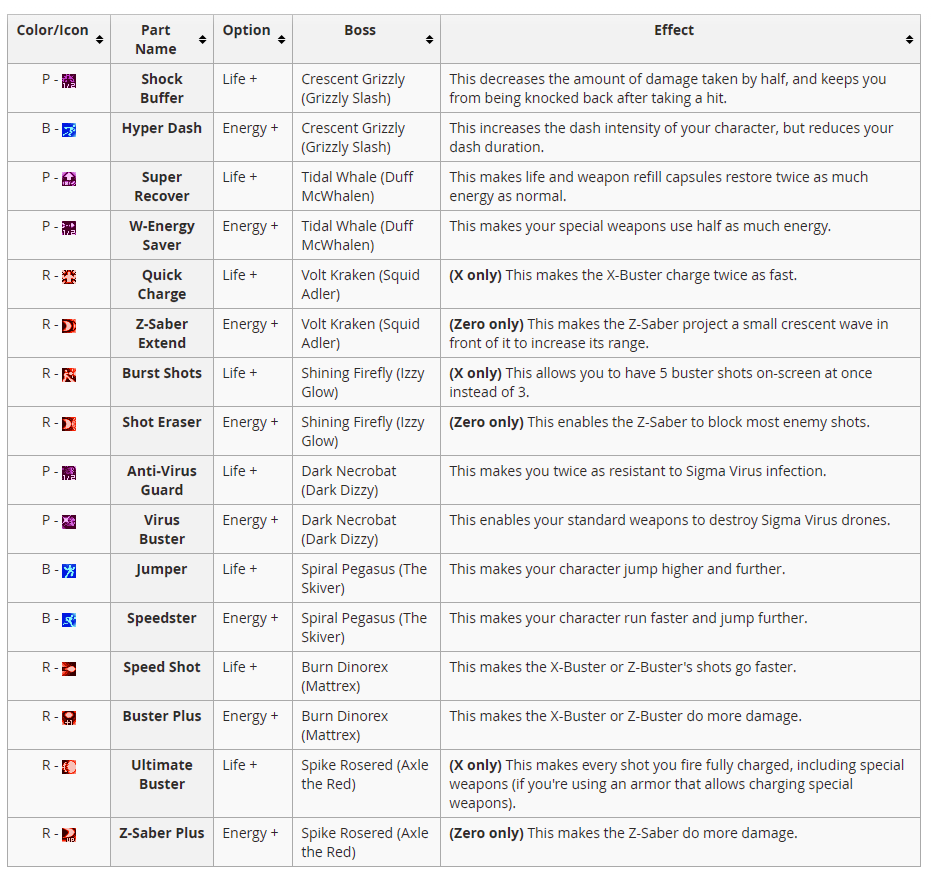932x879 pixels.
Task: Click the Speedster part icon
Action: coord(69,619)
